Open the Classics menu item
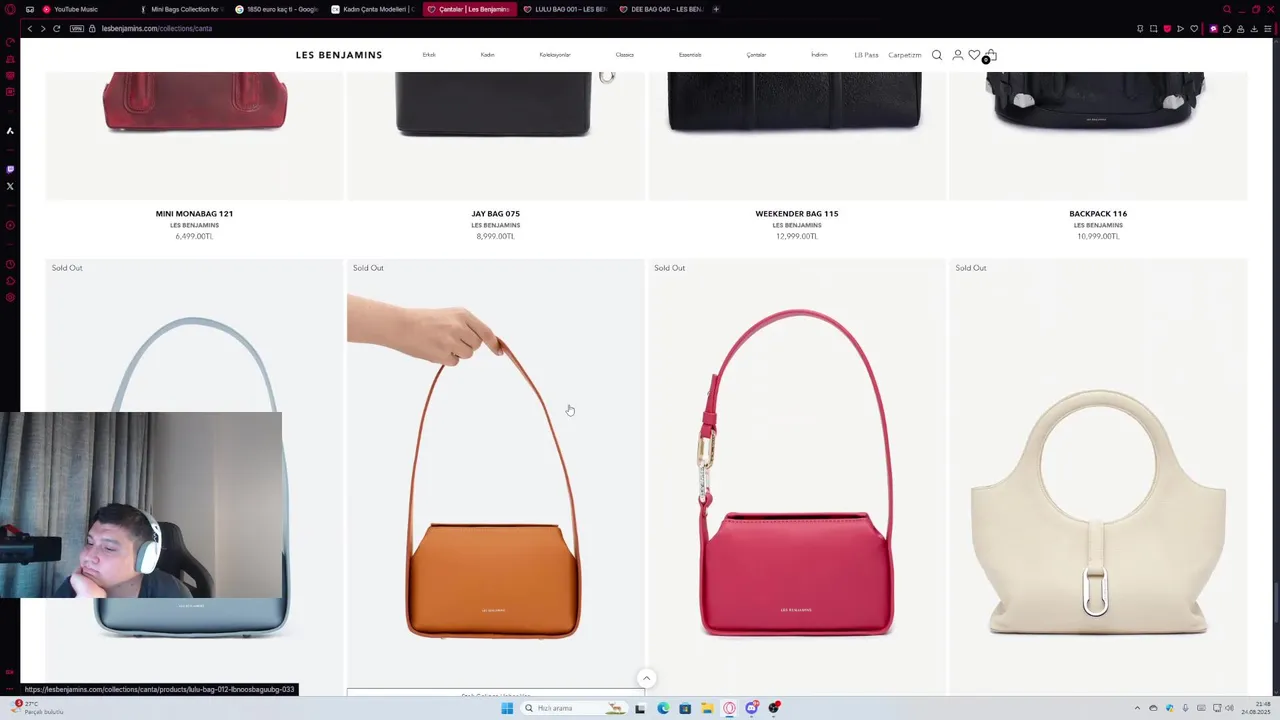 click(625, 55)
